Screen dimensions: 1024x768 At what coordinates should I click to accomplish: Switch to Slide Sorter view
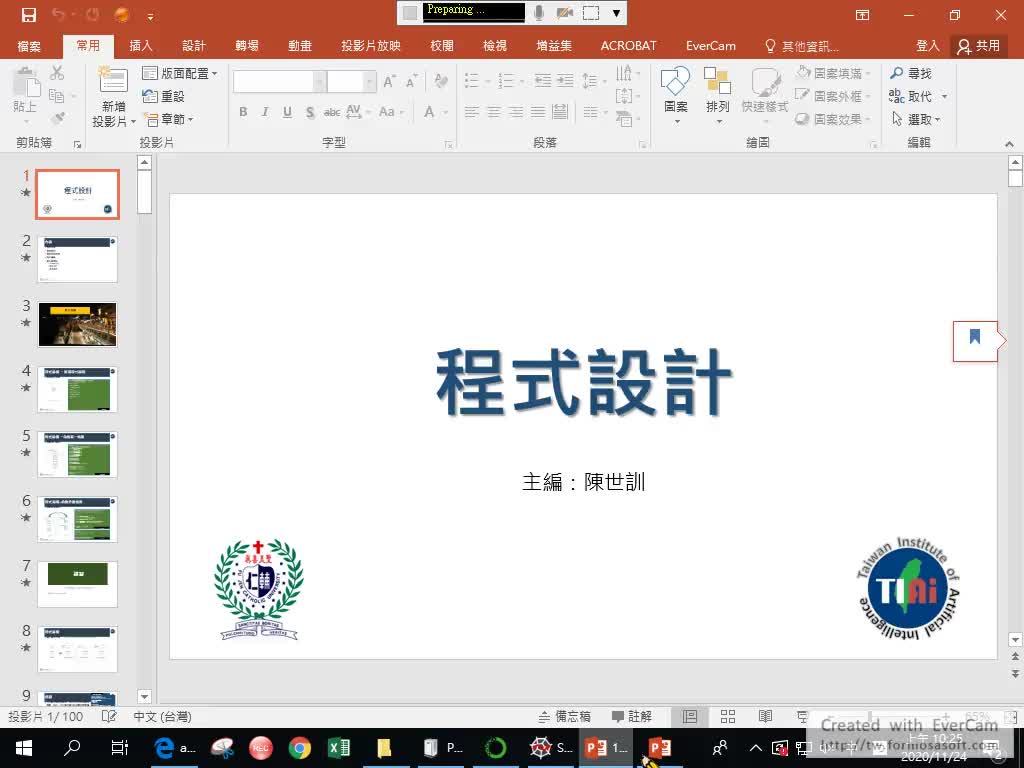pyautogui.click(x=728, y=716)
